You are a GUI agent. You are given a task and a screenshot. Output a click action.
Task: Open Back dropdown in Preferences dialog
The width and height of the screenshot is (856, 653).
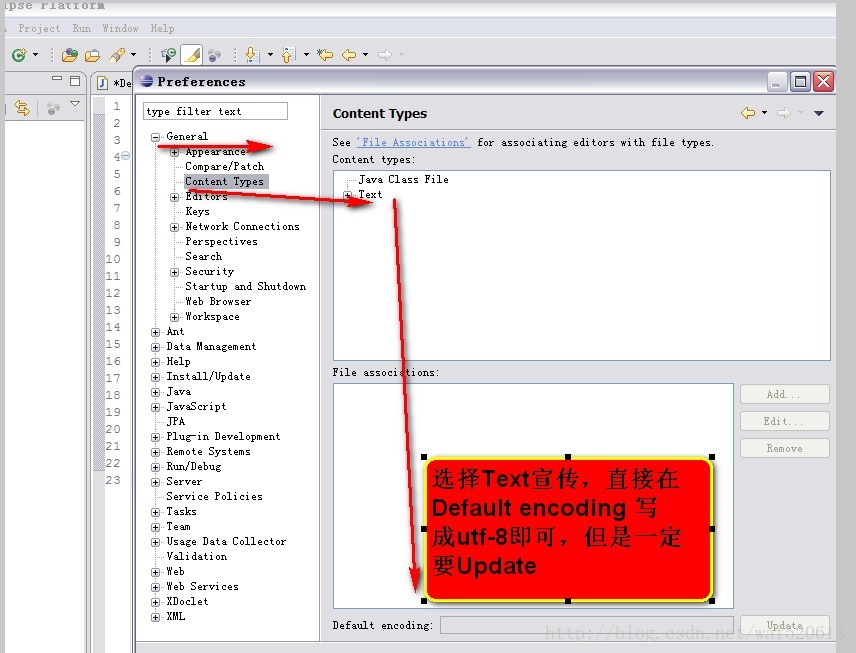click(764, 112)
